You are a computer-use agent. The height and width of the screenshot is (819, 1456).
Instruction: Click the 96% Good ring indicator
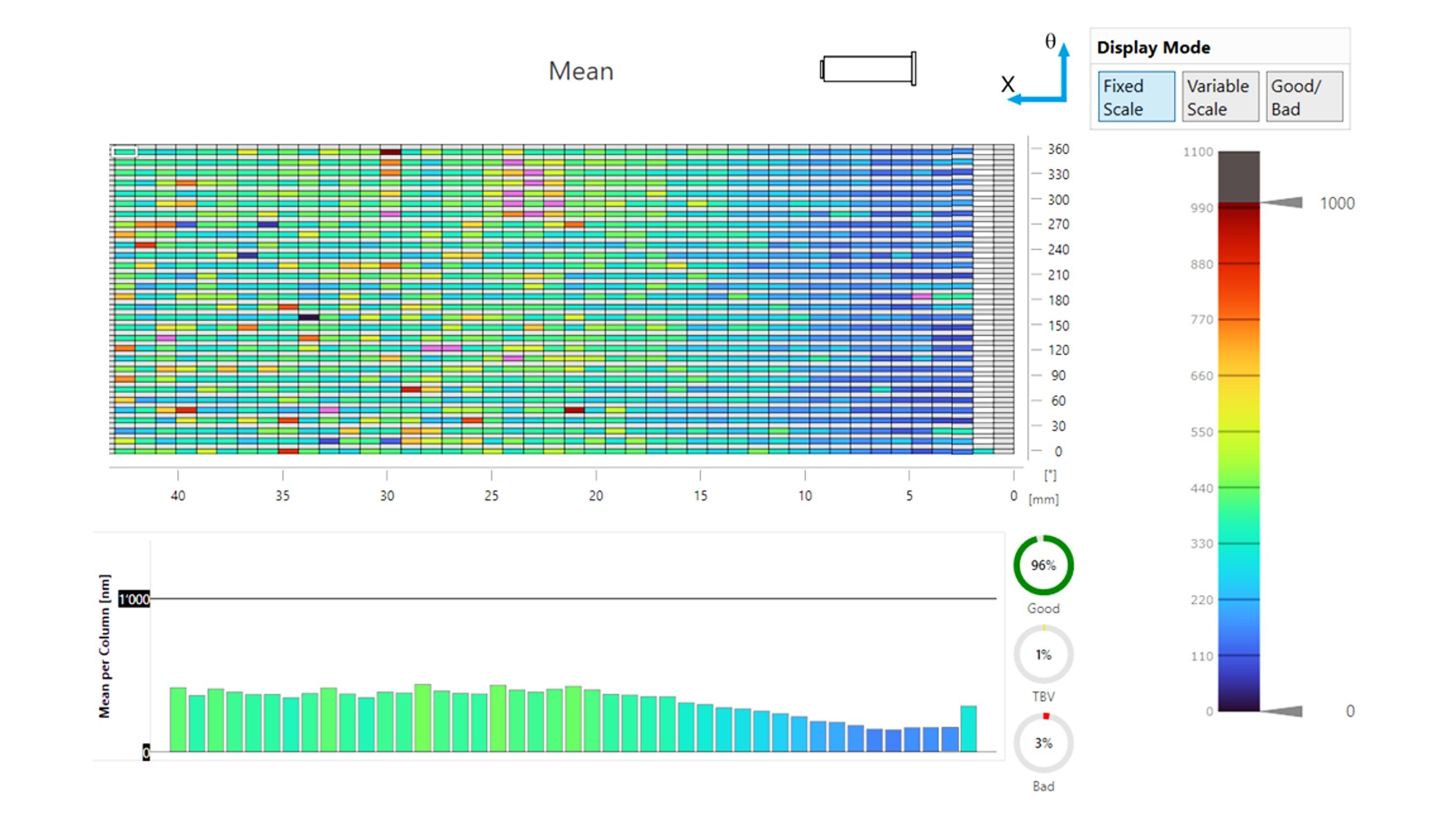(1043, 565)
